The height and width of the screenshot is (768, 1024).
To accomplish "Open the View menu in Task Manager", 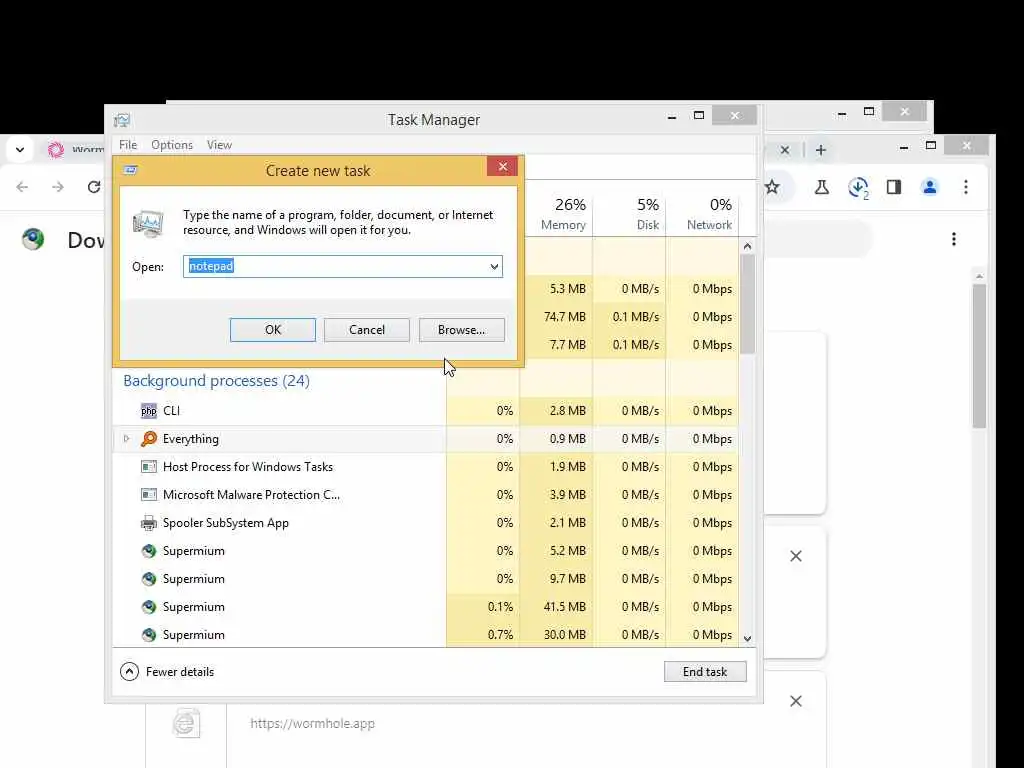I will point(219,145).
